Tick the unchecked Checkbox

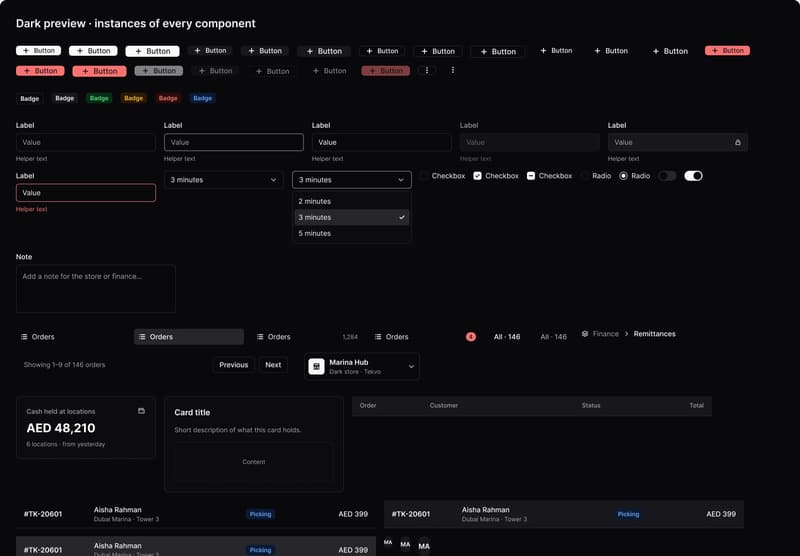(x=424, y=176)
